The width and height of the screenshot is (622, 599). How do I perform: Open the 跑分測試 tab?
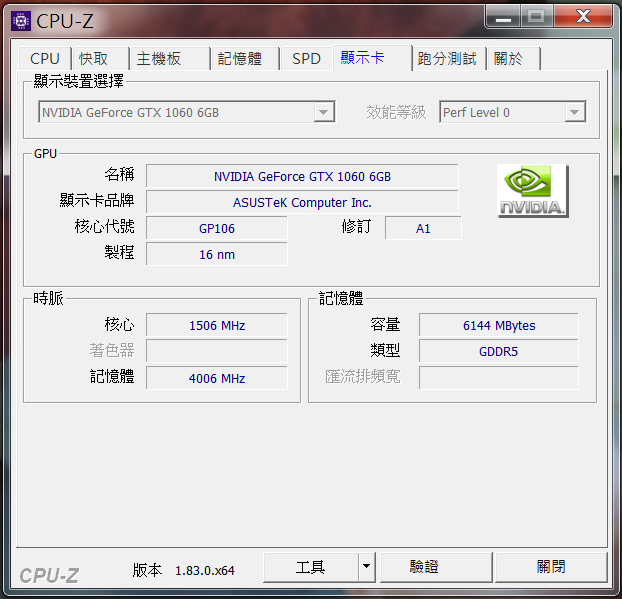pos(449,59)
